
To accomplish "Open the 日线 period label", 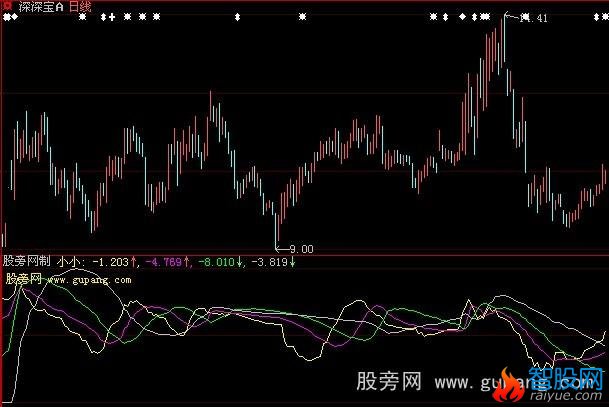I will [80, 6].
